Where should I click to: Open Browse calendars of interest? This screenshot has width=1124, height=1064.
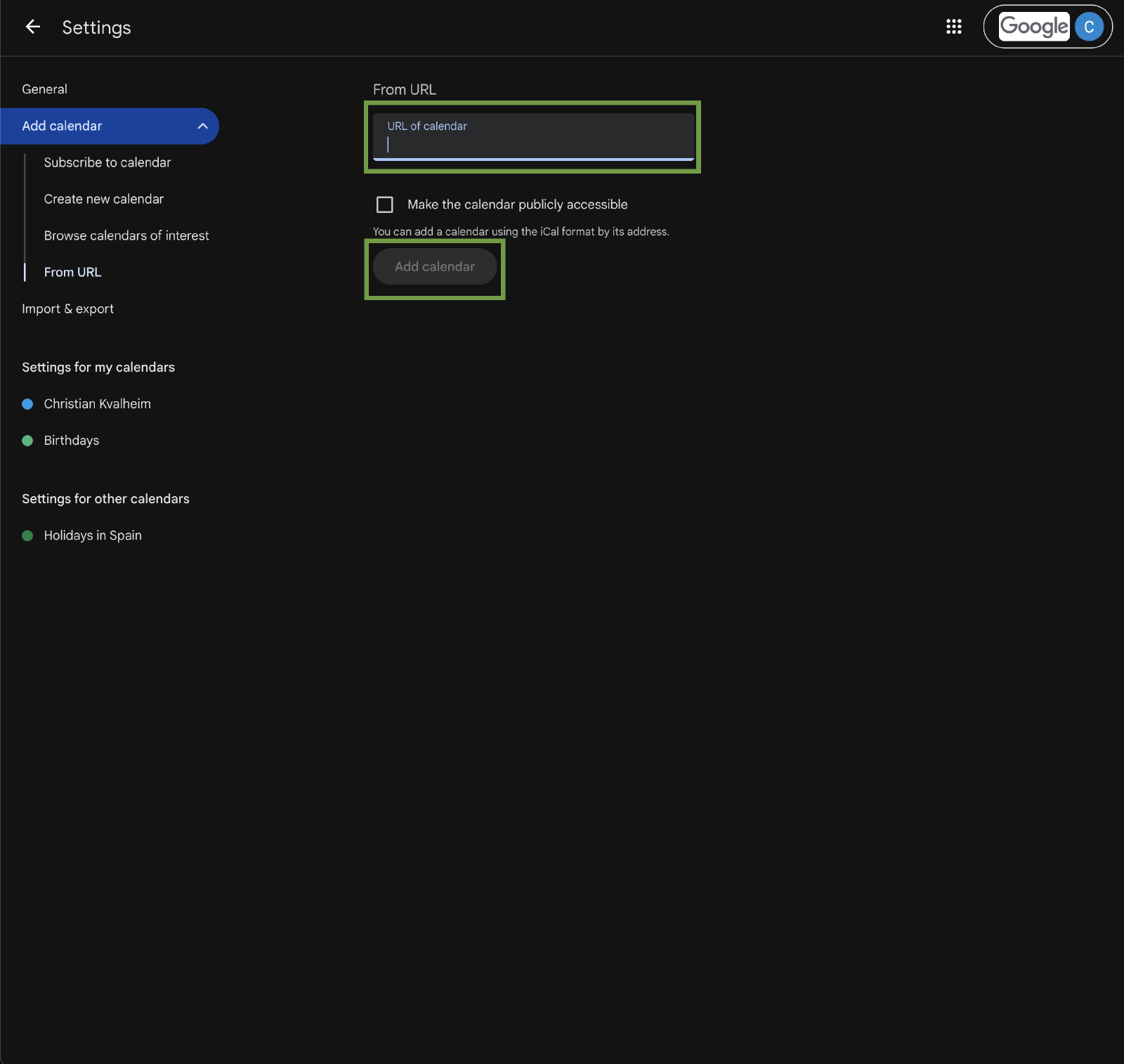pyautogui.click(x=126, y=235)
